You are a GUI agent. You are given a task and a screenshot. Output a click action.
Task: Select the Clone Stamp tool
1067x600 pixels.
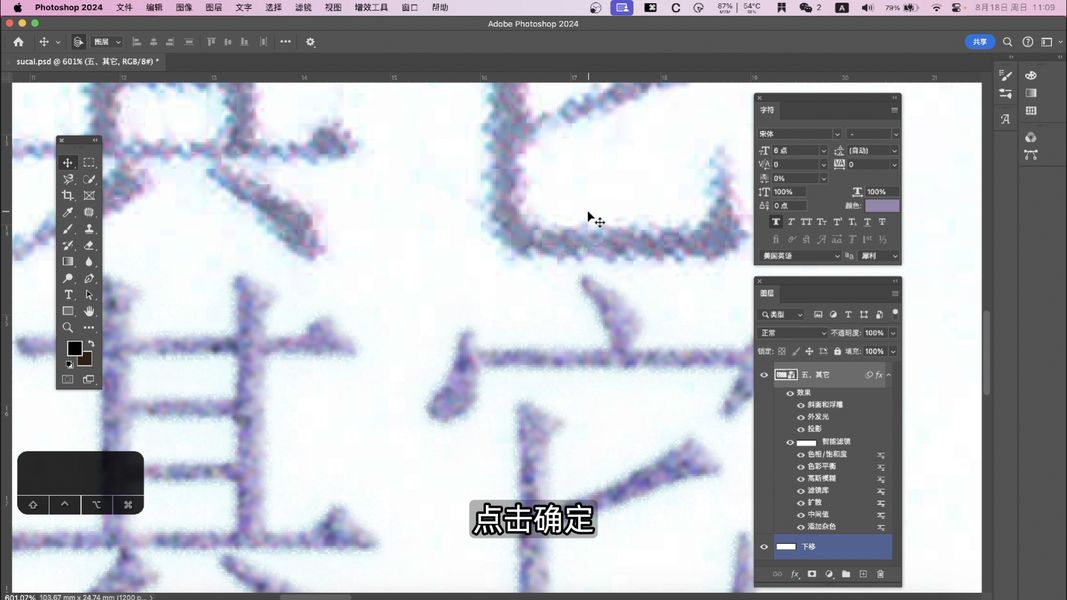point(89,229)
